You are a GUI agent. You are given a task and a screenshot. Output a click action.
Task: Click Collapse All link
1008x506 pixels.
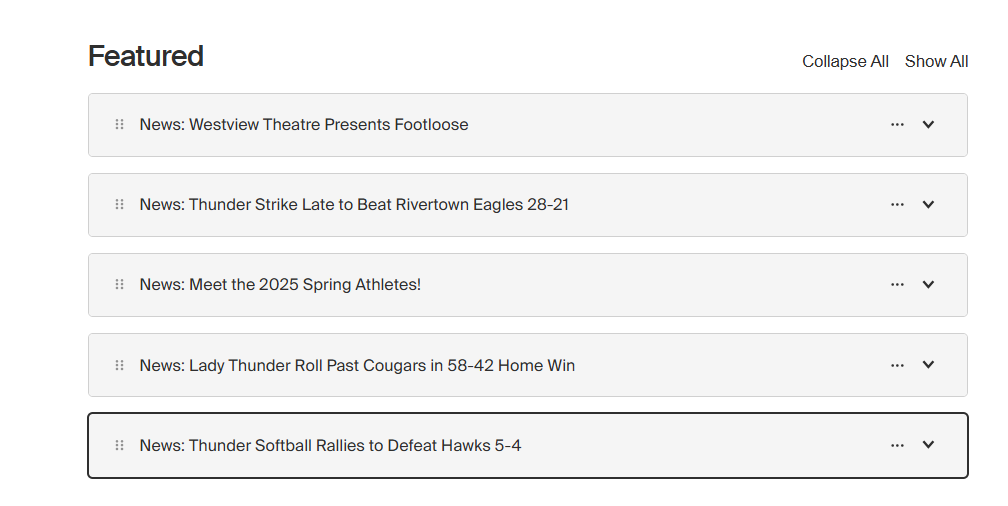coord(845,62)
